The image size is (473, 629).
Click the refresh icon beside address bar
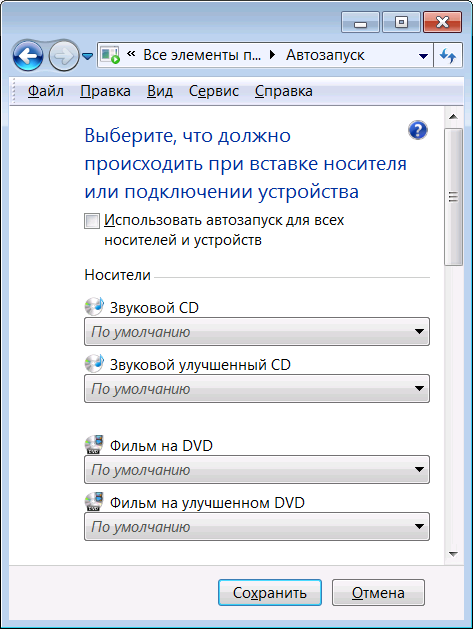pos(448,55)
